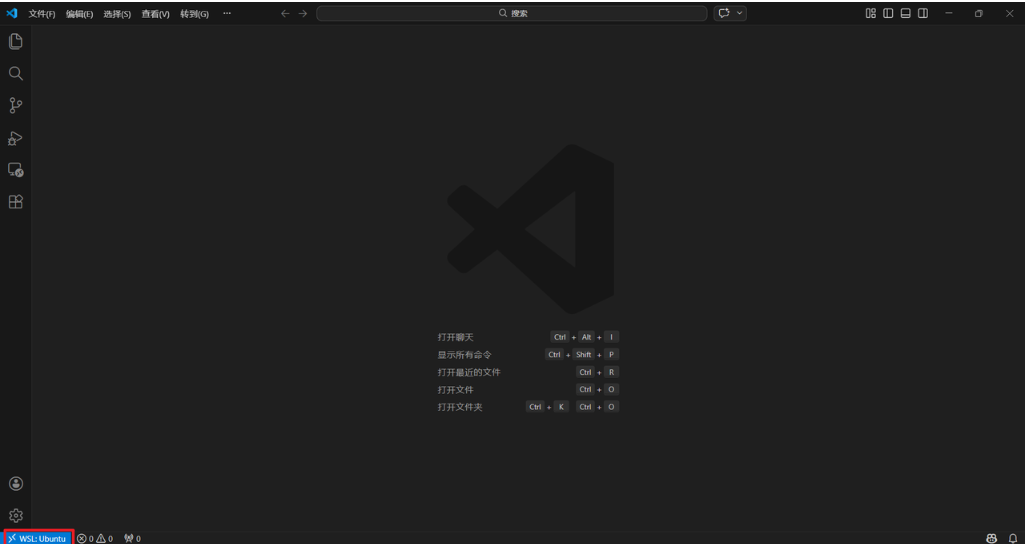The width and height of the screenshot is (1026, 544).
Task: Toggle secondary side bar visibility
Action: [923, 13]
